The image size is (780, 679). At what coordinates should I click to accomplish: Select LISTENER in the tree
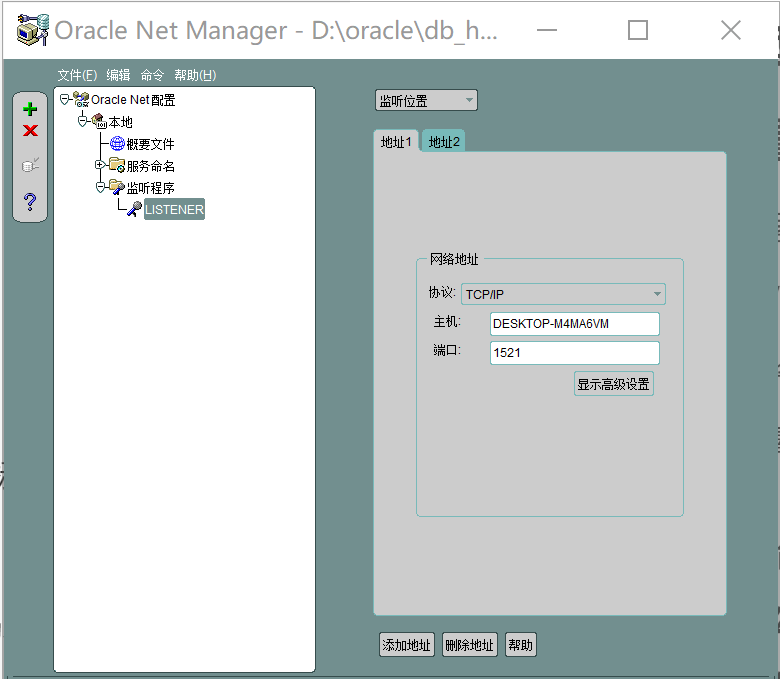click(x=174, y=209)
